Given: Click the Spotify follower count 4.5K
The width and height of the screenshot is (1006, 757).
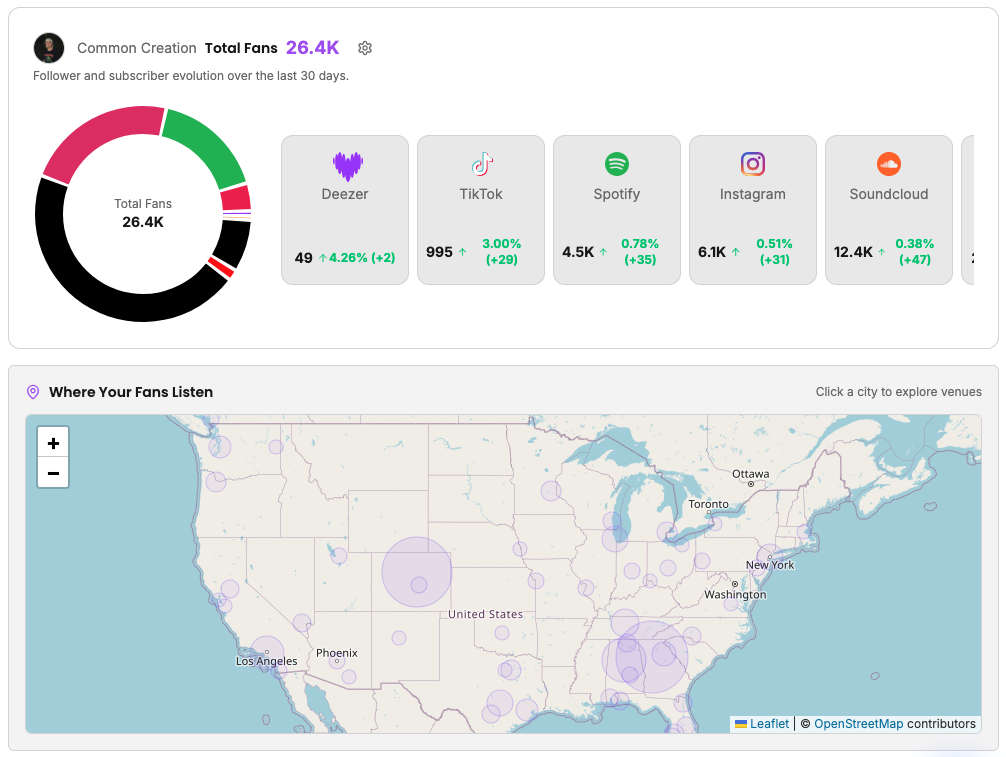Looking at the screenshot, I should [578, 252].
